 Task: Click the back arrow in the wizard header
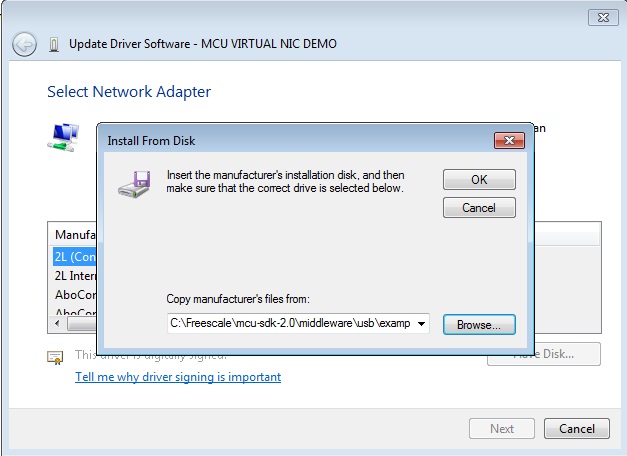coord(24,44)
